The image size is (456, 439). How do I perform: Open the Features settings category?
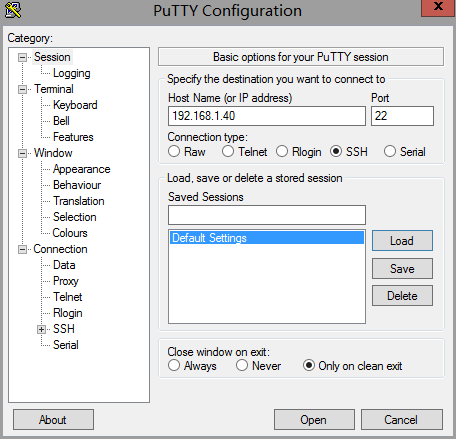pyautogui.click(x=73, y=137)
